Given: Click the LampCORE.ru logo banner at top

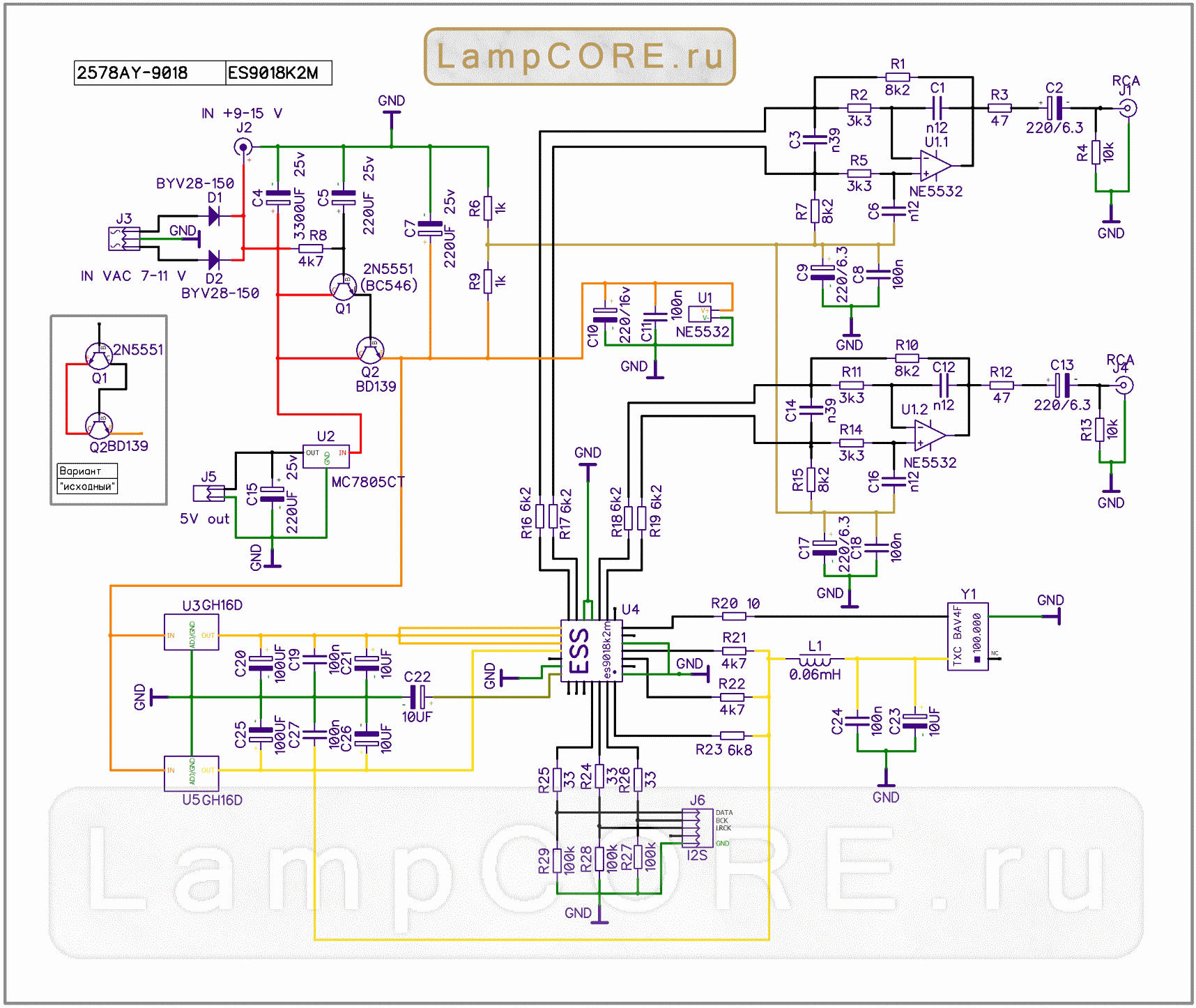Looking at the screenshot, I should pos(579,56).
